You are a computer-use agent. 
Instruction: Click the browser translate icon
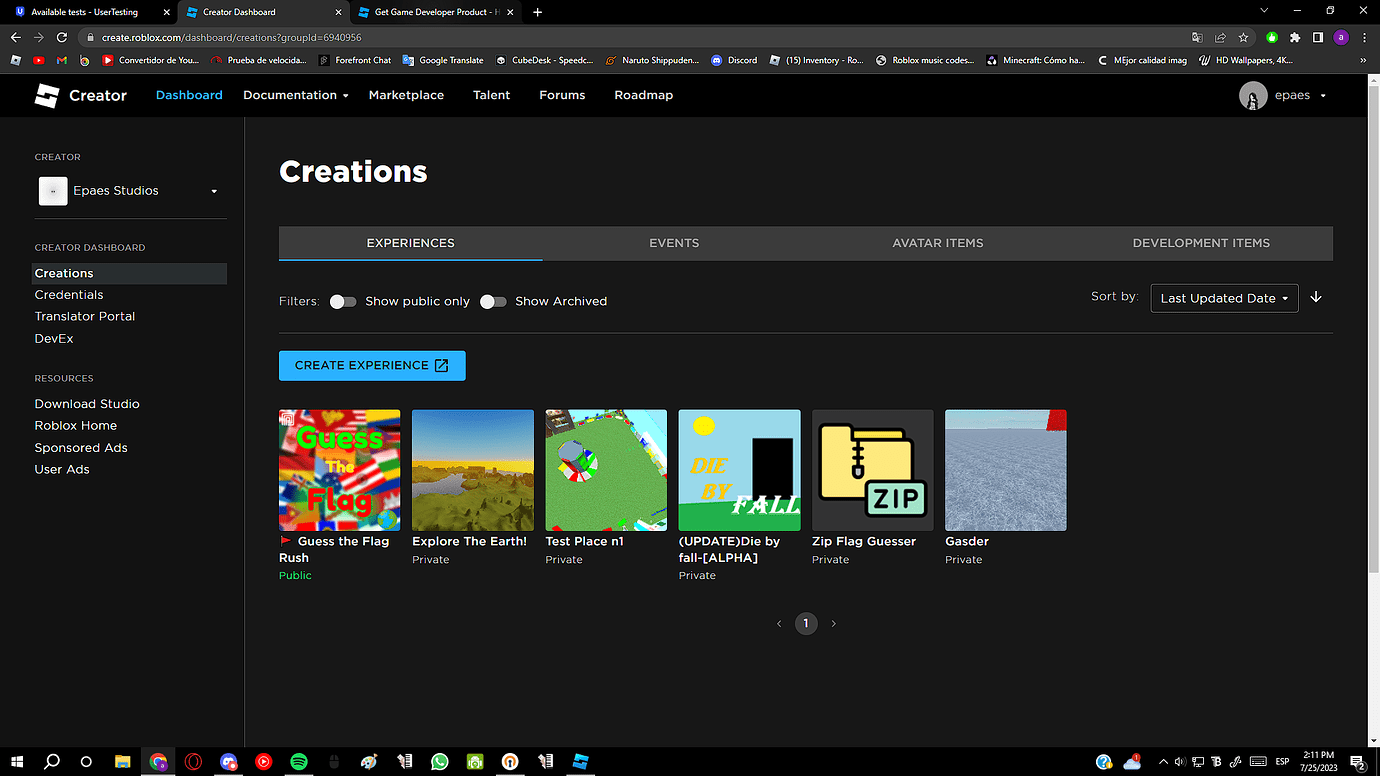(1199, 36)
